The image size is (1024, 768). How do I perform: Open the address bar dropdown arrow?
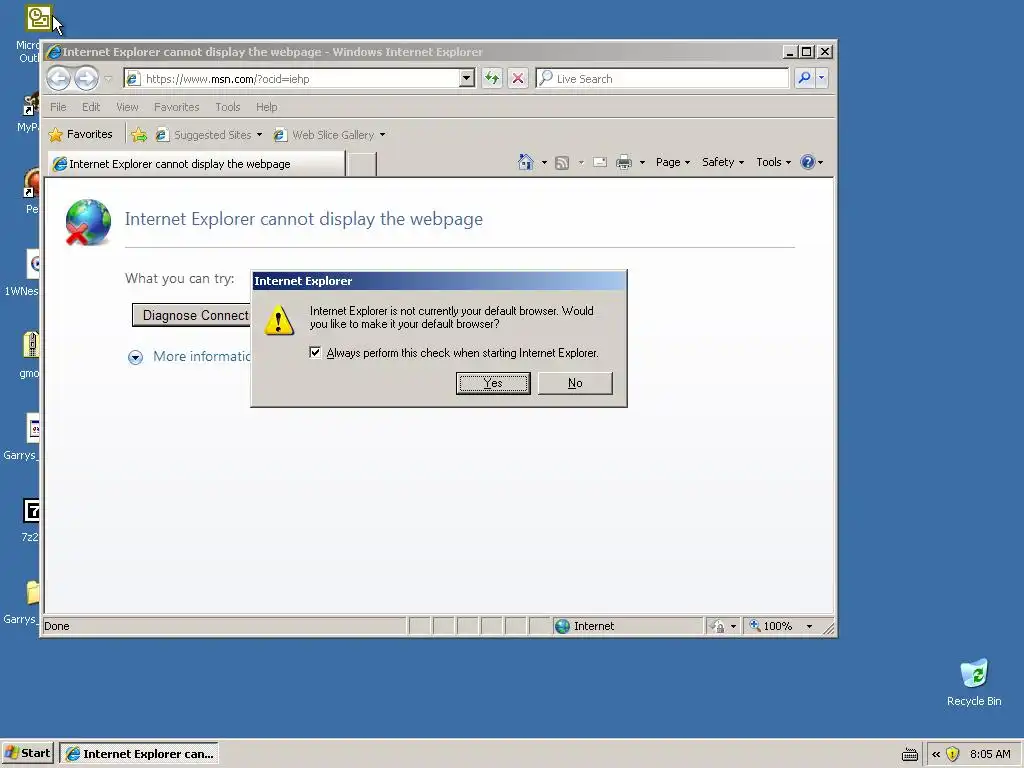(466, 78)
